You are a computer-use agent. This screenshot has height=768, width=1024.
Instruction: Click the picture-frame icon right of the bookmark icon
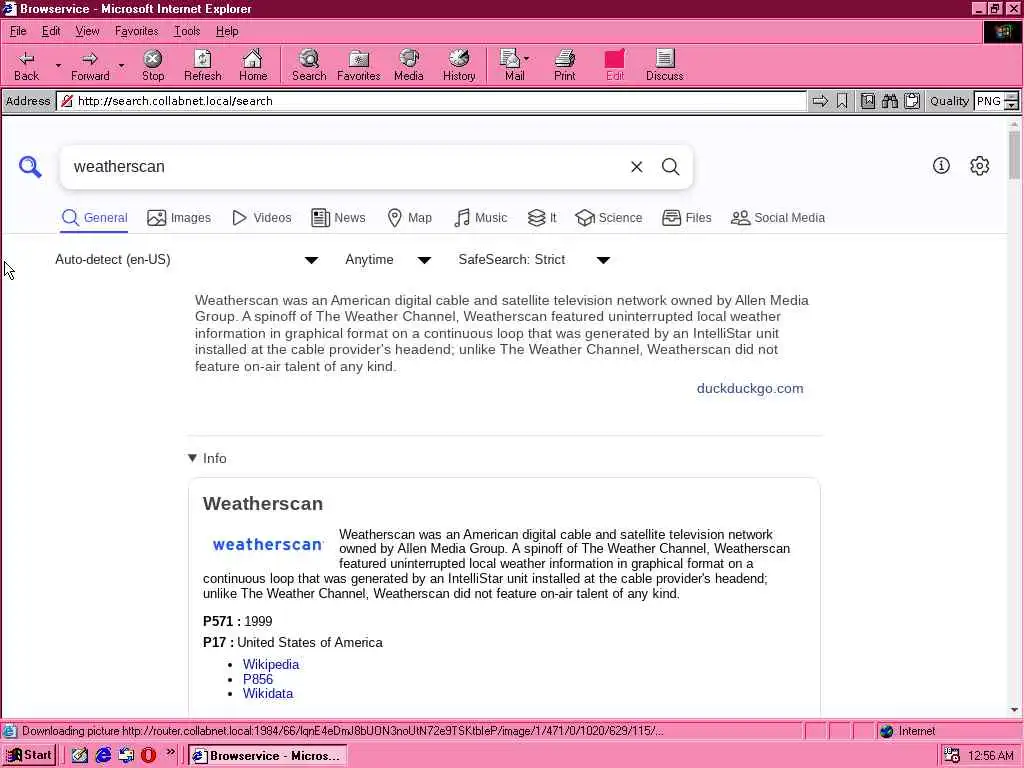click(867, 101)
